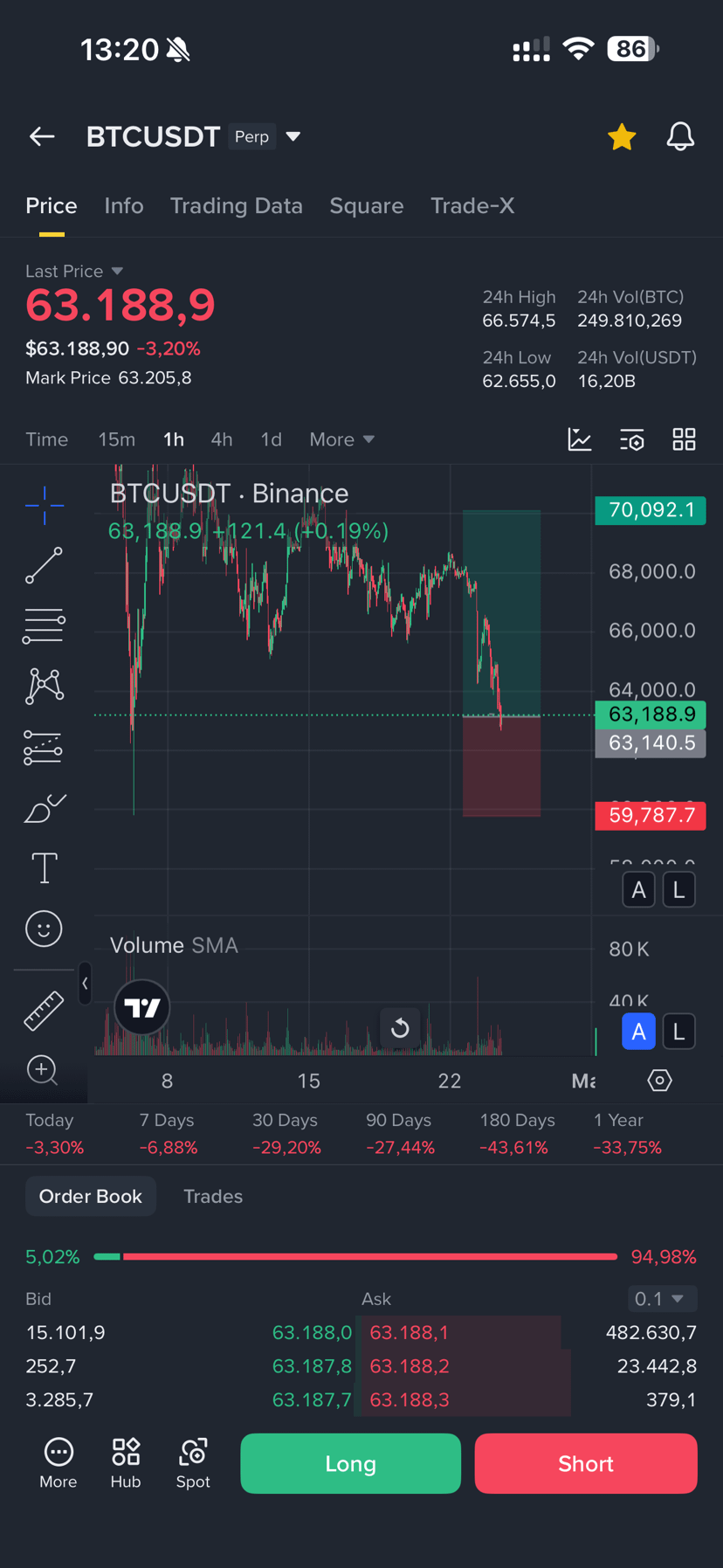This screenshot has width=723, height=1568.
Task: Select the ruler measure tool
Action: [44, 1011]
